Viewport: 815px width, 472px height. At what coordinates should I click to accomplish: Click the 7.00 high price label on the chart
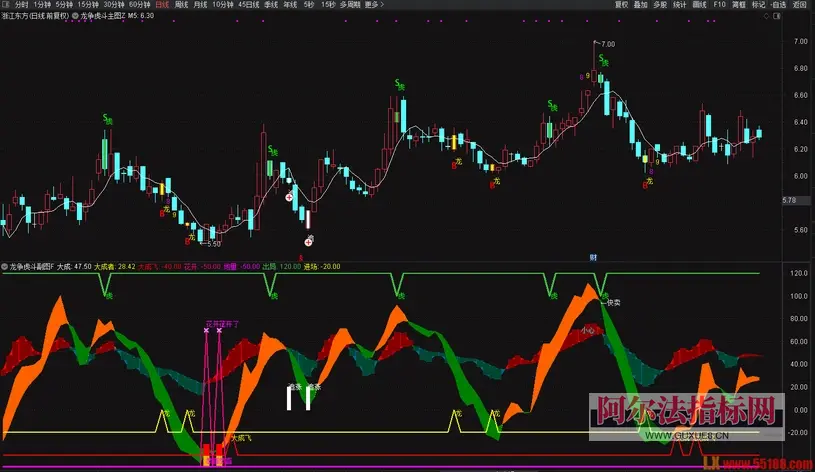[607, 44]
